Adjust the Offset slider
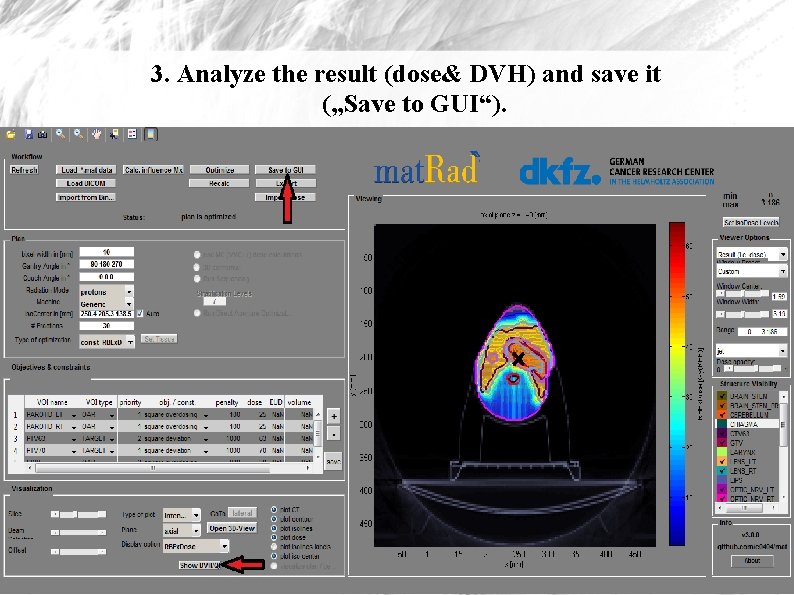Screen dimensions: 794x595 click(78, 551)
